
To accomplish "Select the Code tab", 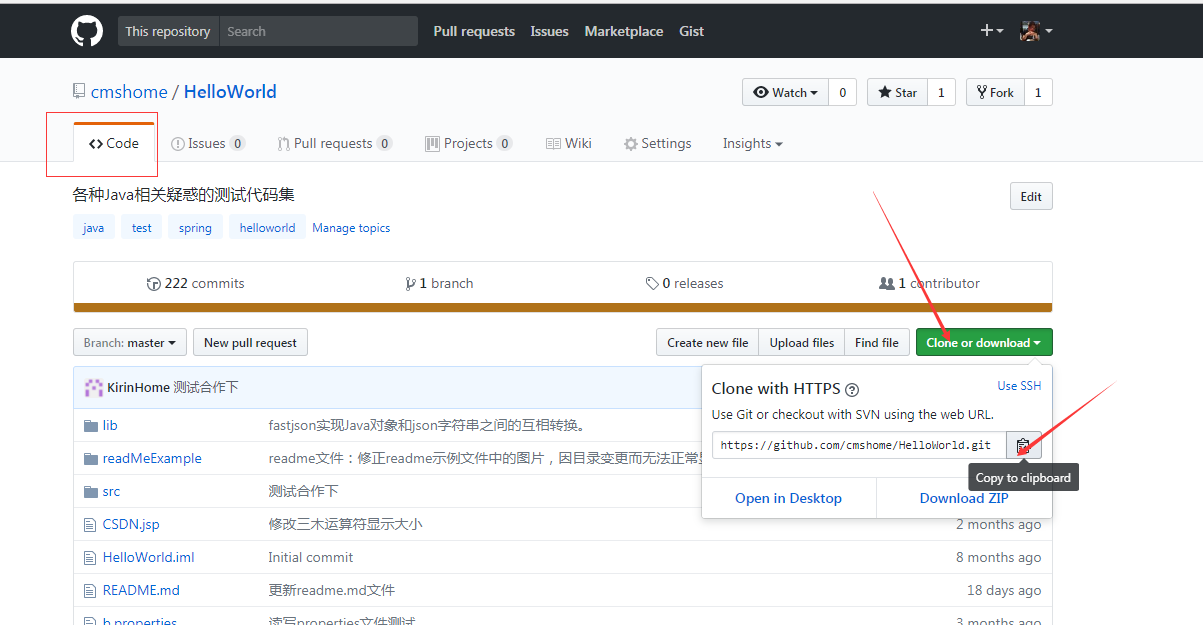I will 114,143.
